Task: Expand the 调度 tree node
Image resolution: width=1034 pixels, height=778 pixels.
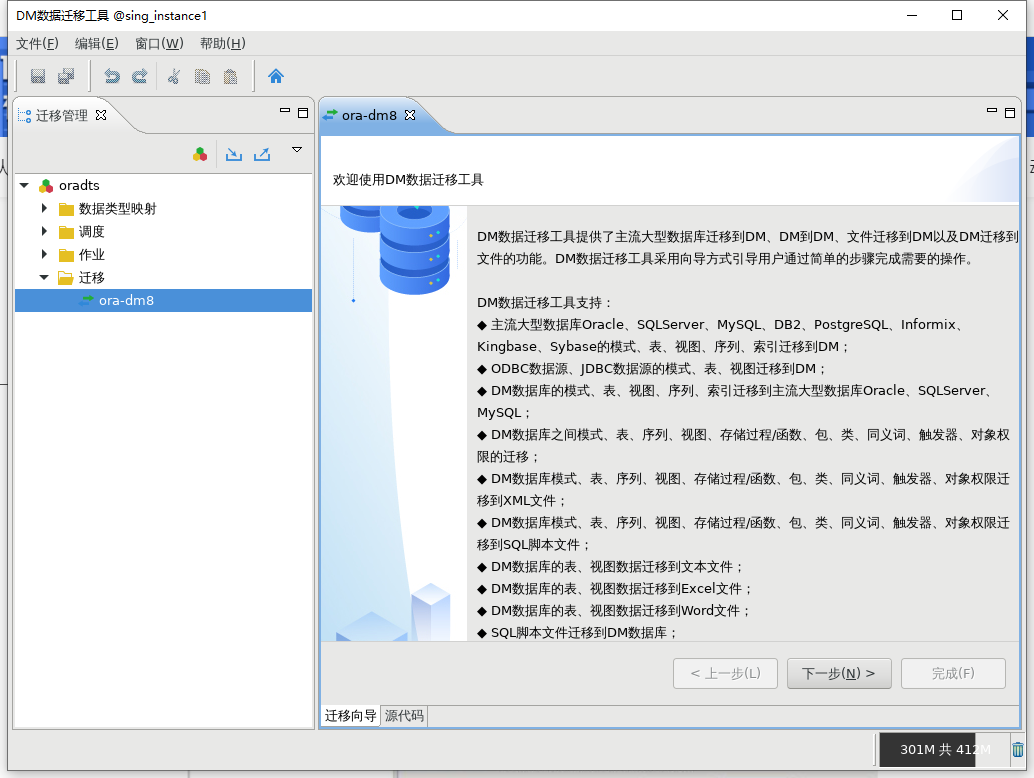Action: [x=44, y=231]
